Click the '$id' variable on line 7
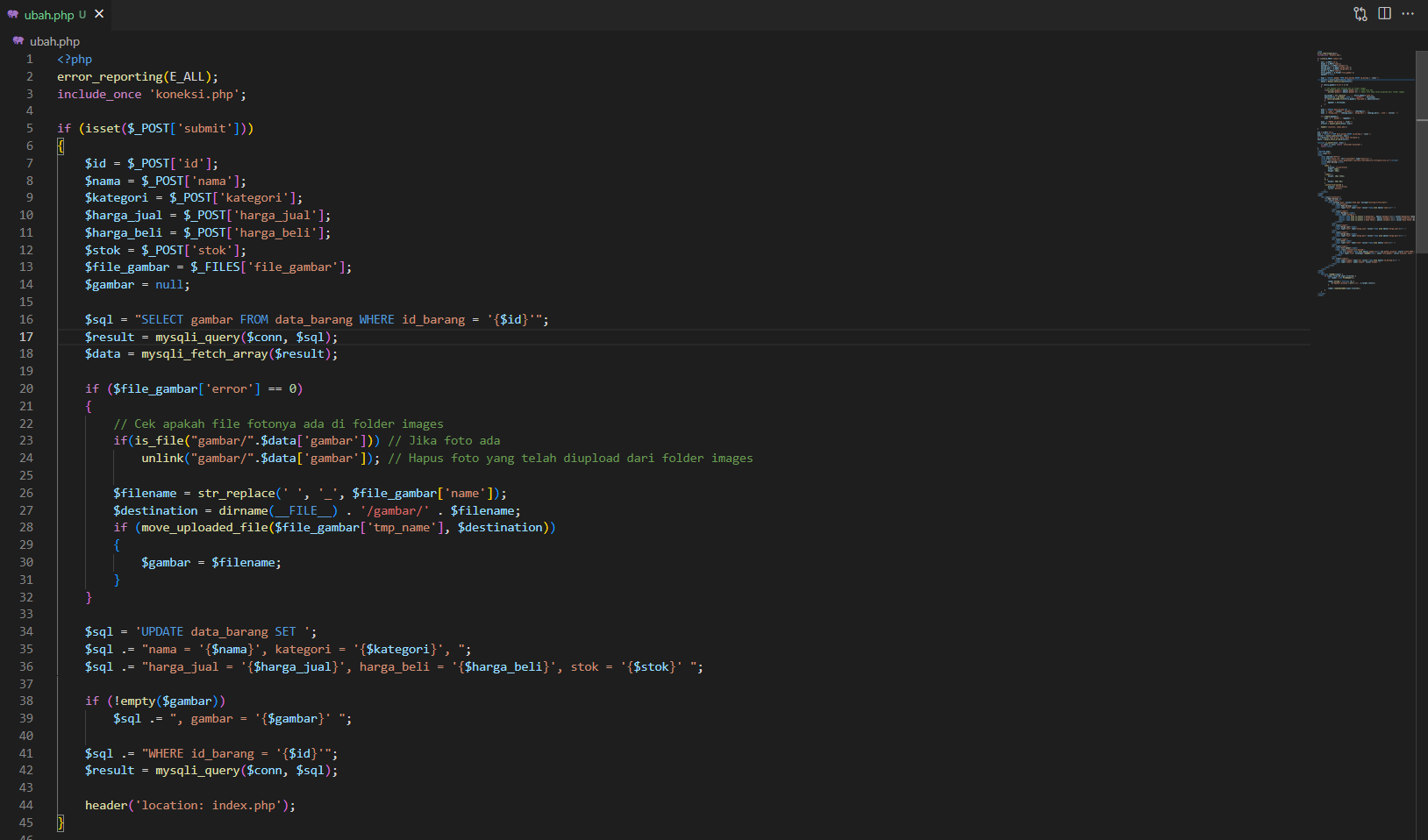The image size is (1428, 840). pos(96,164)
